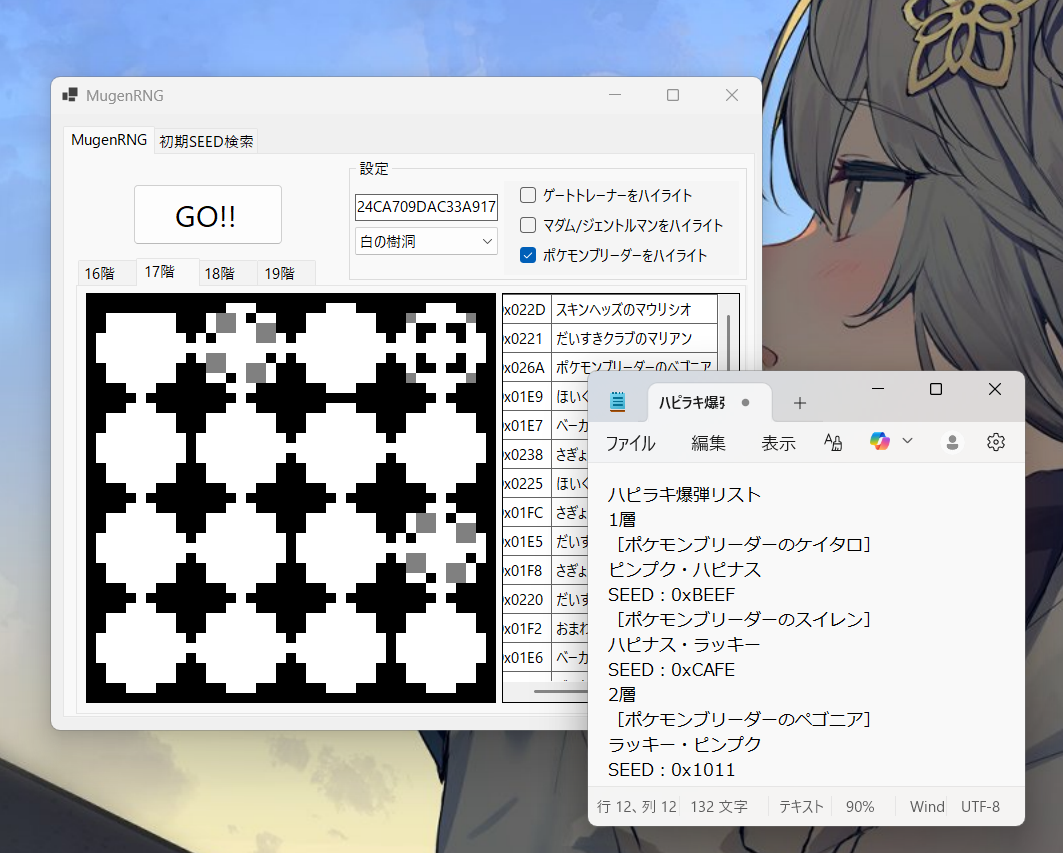This screenshot has height=853, width=1063.
Task: Maximize the Notepad window
Action: point(936,389)
